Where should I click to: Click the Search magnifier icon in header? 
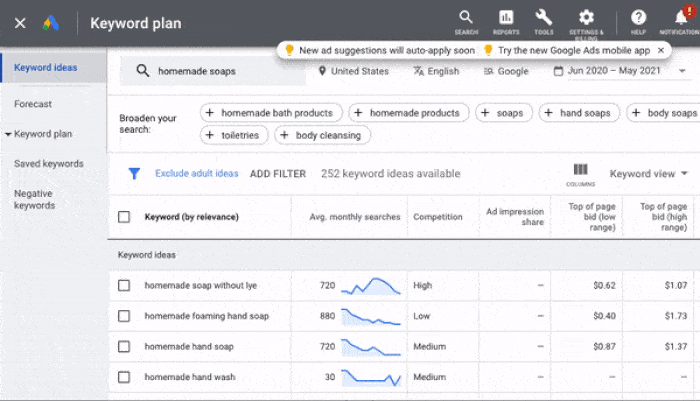(465, 17)
